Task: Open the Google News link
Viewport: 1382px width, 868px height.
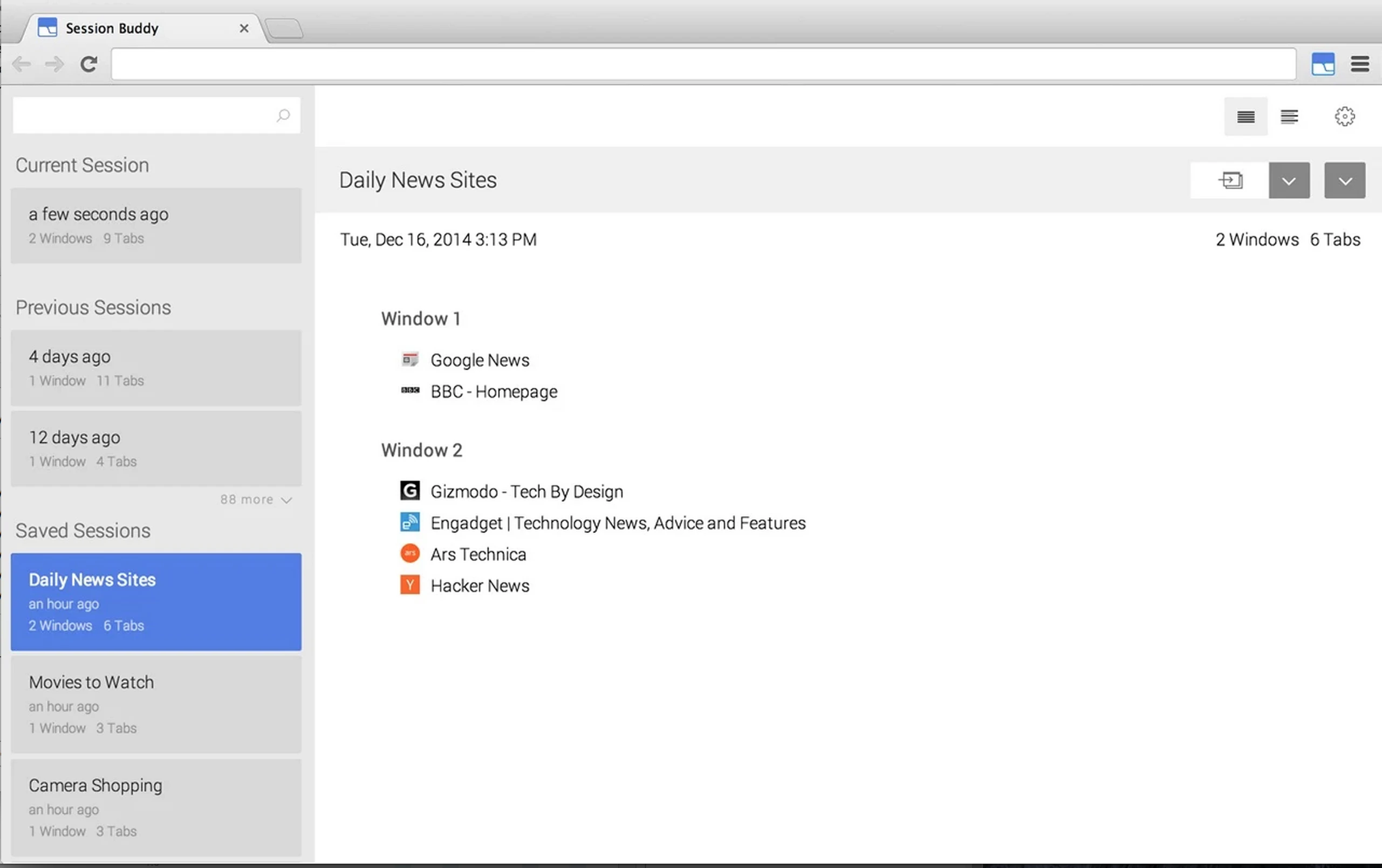Action: tap(480, 360)
